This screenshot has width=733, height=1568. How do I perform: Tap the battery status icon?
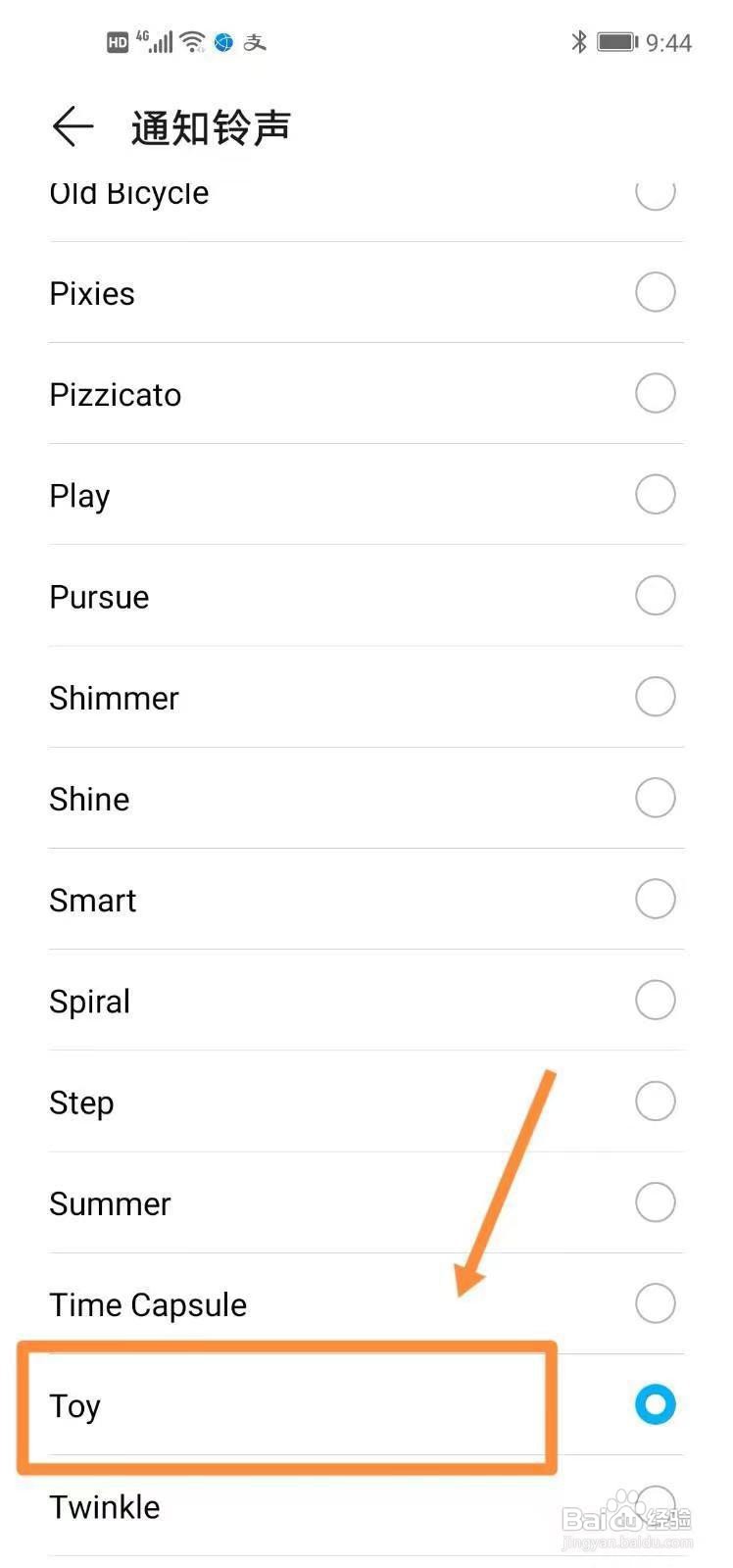pyautogui.click(x=617, y=42)
